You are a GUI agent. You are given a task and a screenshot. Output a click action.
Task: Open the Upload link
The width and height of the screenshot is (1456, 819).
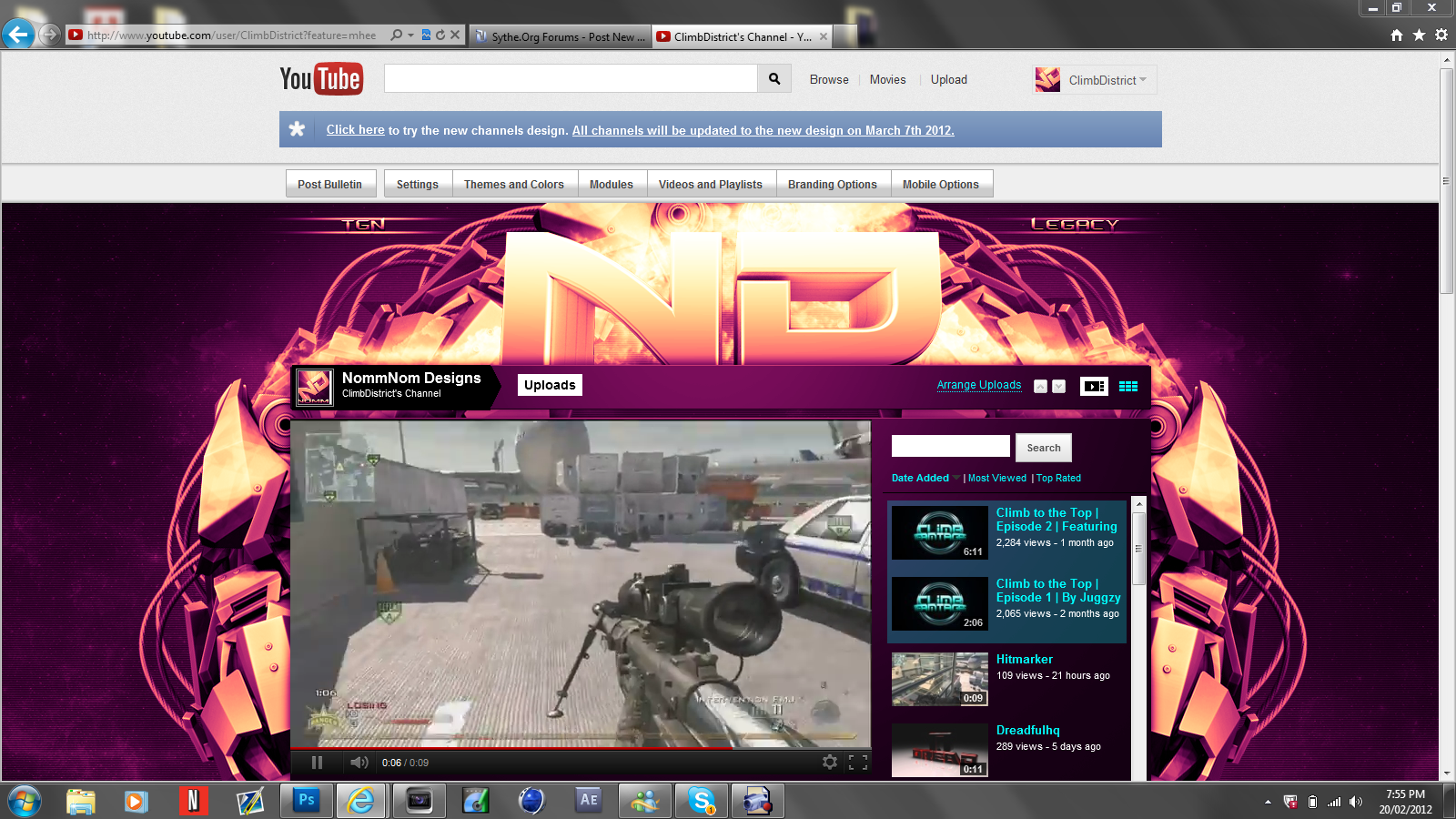pos(949,80)
